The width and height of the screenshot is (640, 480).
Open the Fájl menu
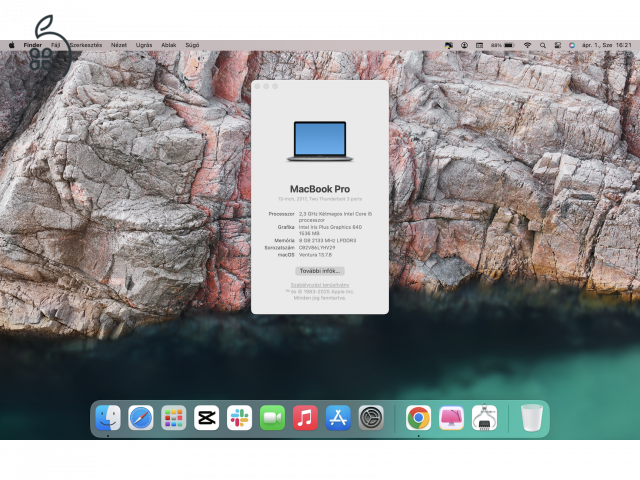[56, 45]
